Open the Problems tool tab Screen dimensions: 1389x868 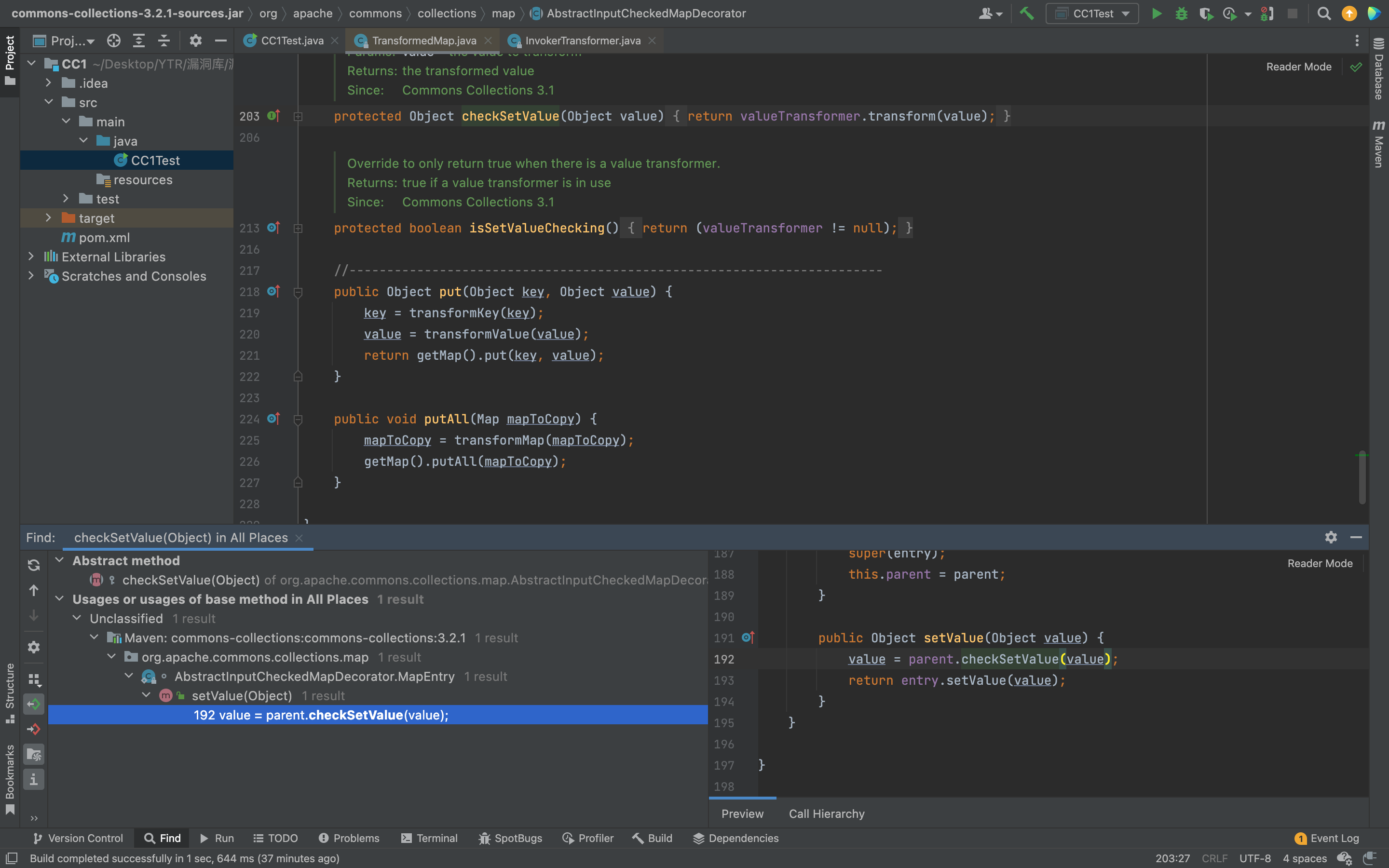(349, 838)
